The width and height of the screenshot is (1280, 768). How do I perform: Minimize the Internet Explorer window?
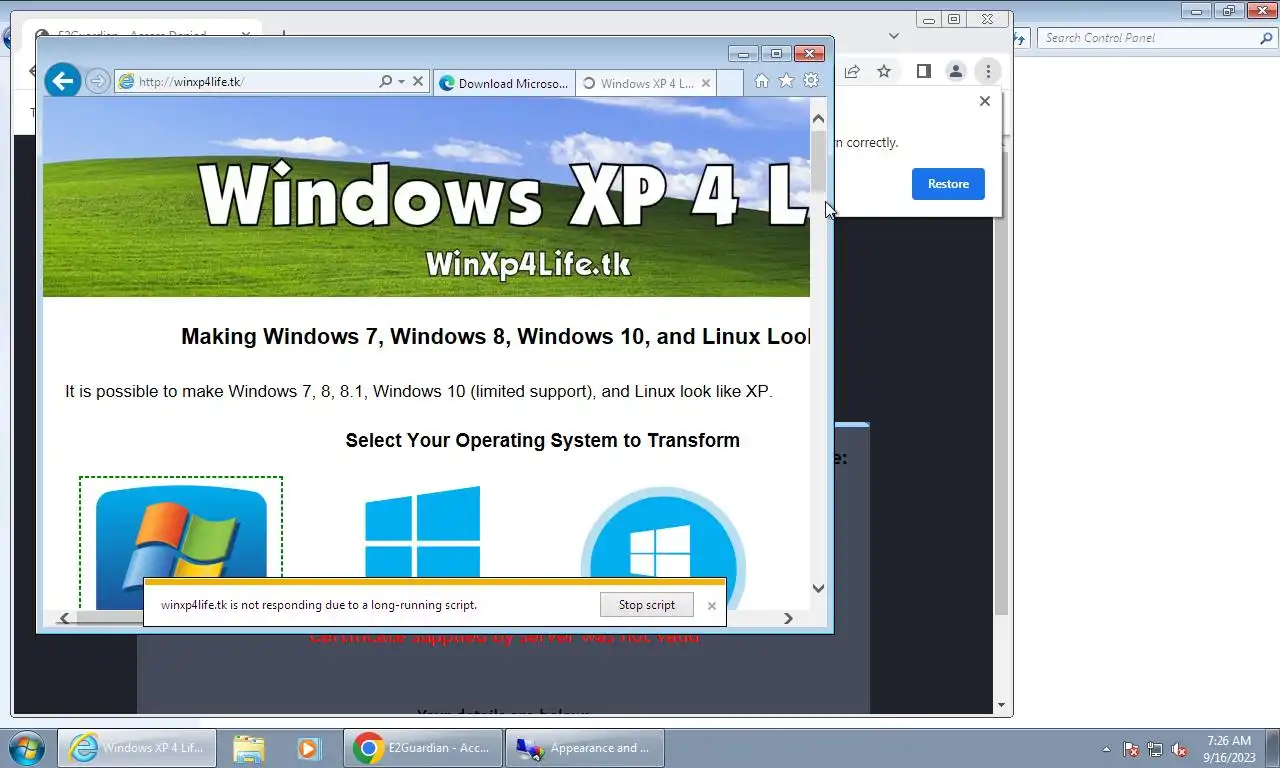click(742, 53)
